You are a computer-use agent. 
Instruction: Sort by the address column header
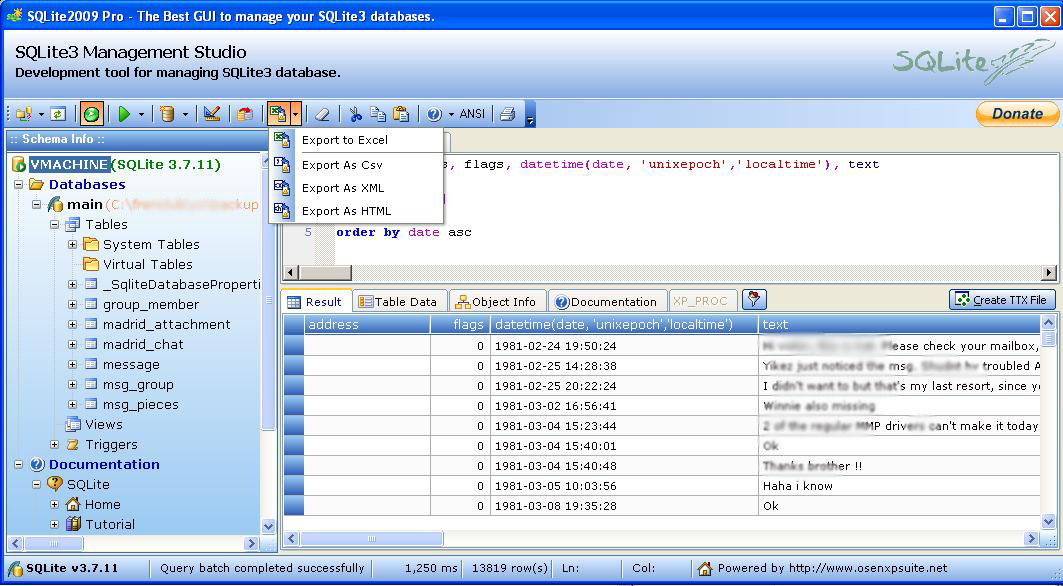(367, 324)
